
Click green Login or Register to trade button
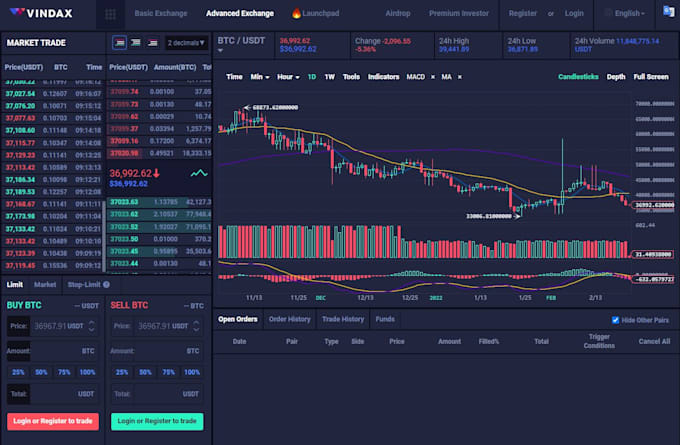157,421
